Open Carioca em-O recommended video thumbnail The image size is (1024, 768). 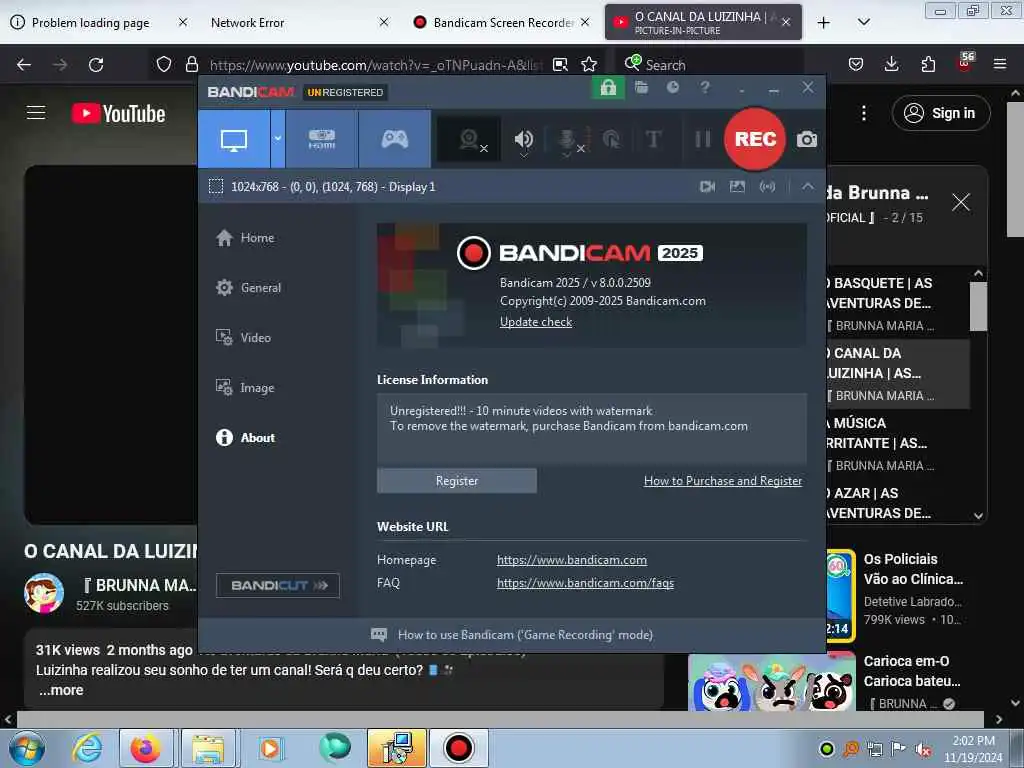click(772, 683)
